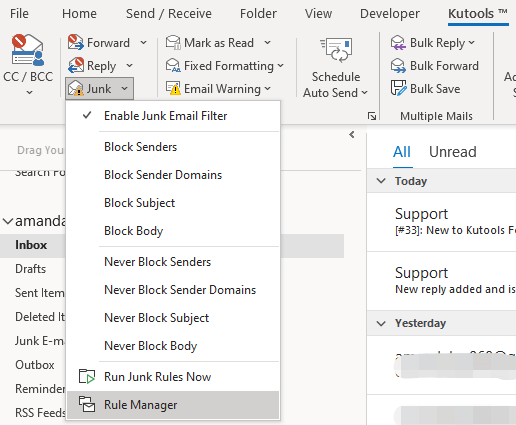Collapse the Yesterday message group
The width and height of the screenshot is (516, 425).
[381, 323]
